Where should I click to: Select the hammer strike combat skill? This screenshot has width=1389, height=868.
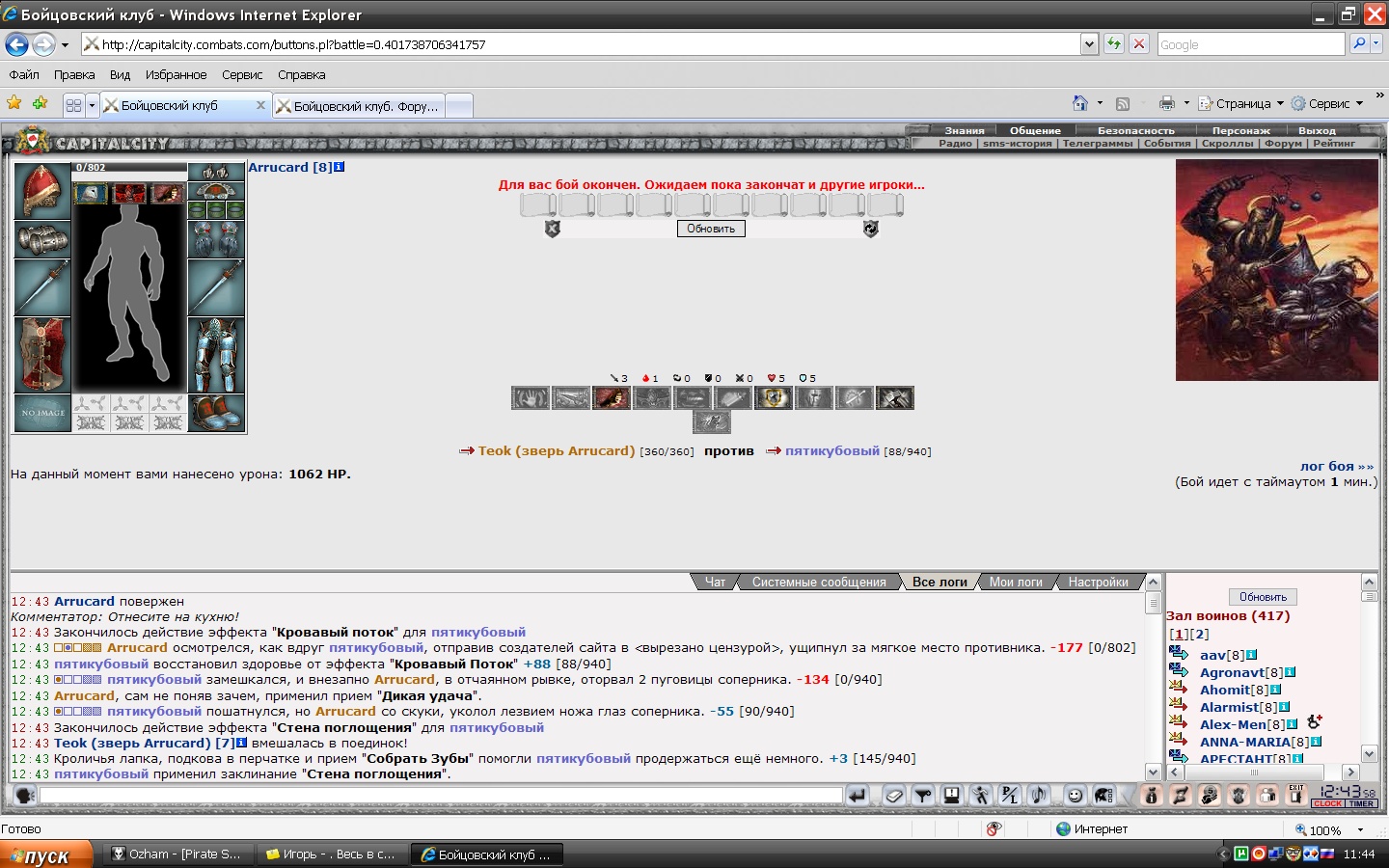[x=894, y=397]
